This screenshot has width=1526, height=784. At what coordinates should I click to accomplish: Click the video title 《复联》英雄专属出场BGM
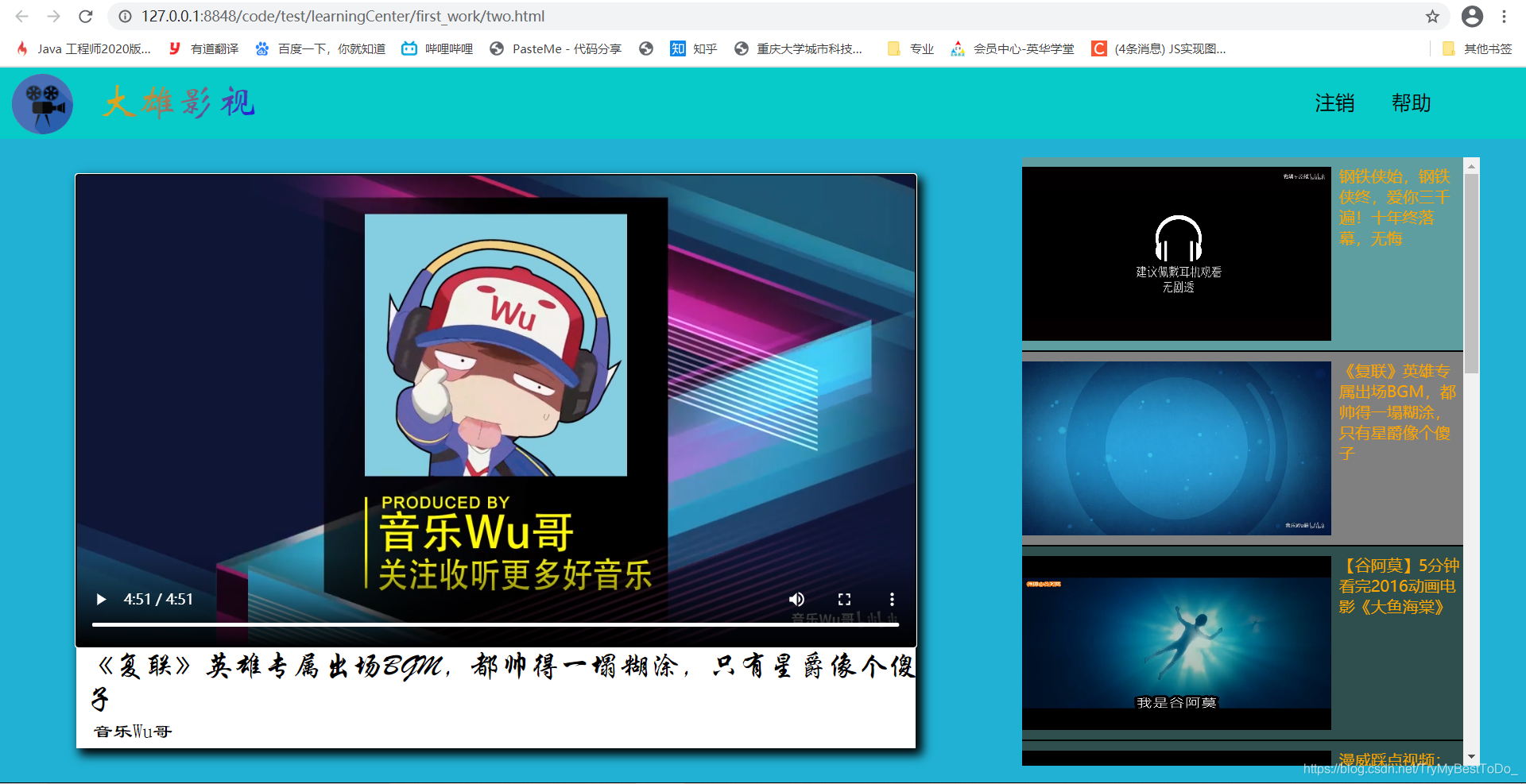[504, 682]
